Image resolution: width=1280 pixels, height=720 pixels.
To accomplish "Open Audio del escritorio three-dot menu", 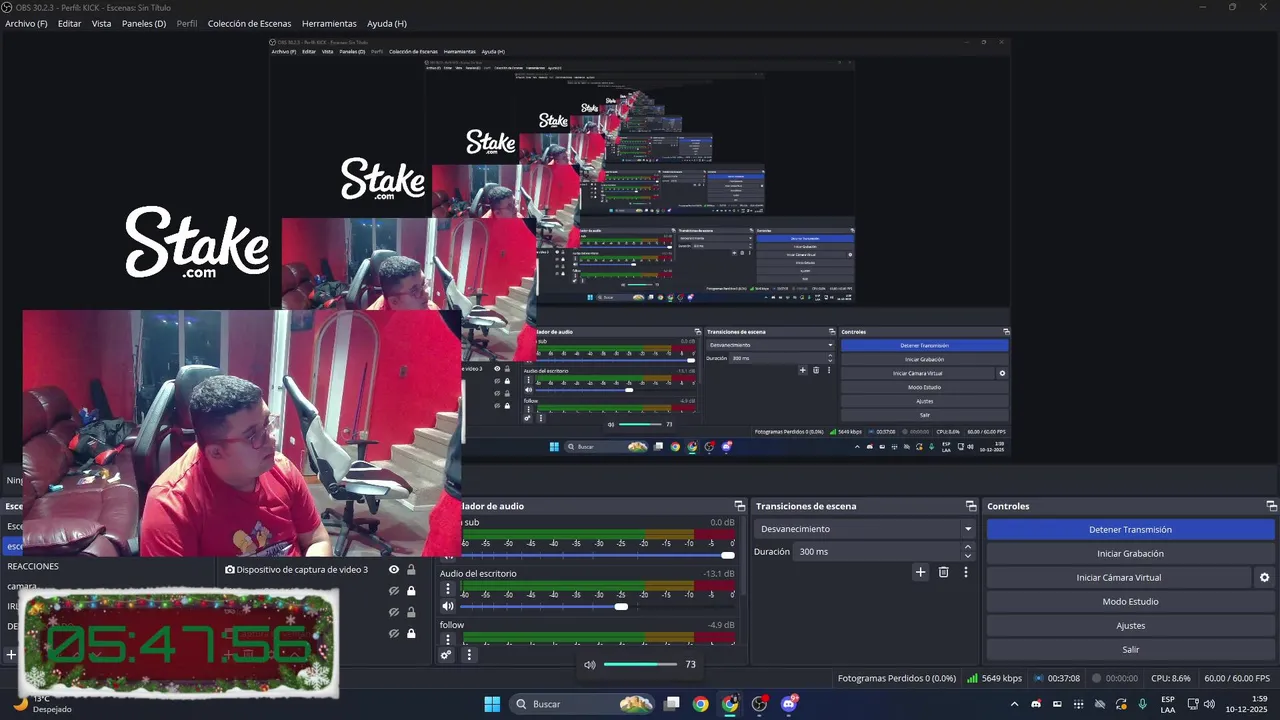I will click(x=448, y=590).
